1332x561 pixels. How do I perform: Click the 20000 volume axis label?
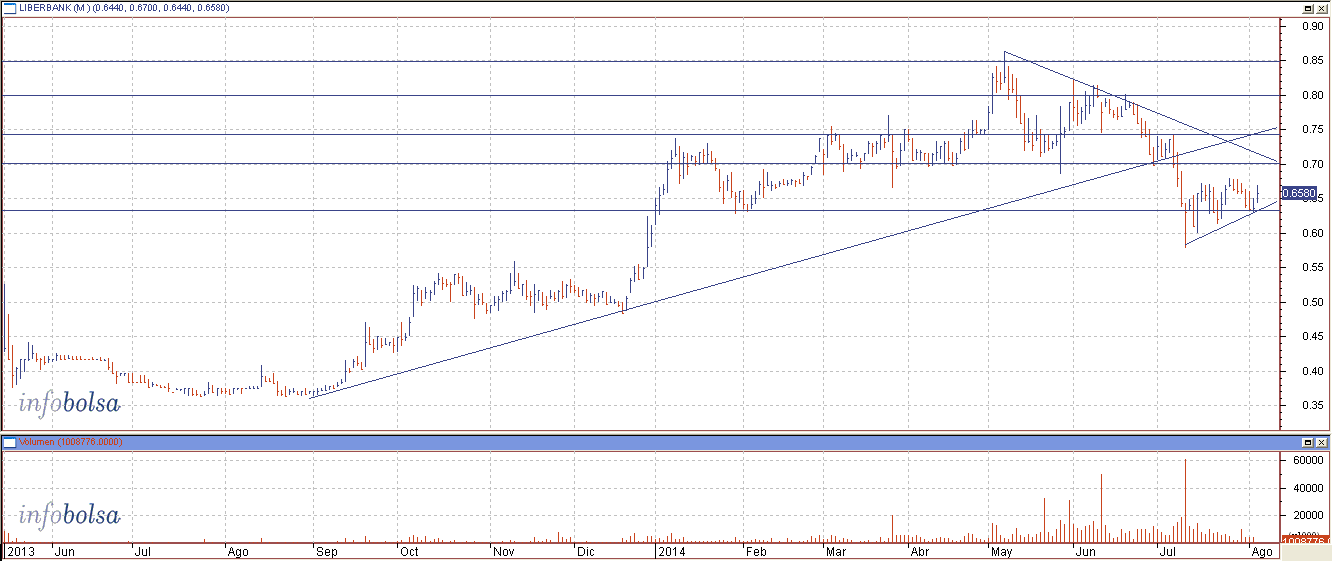(1306, 515)
